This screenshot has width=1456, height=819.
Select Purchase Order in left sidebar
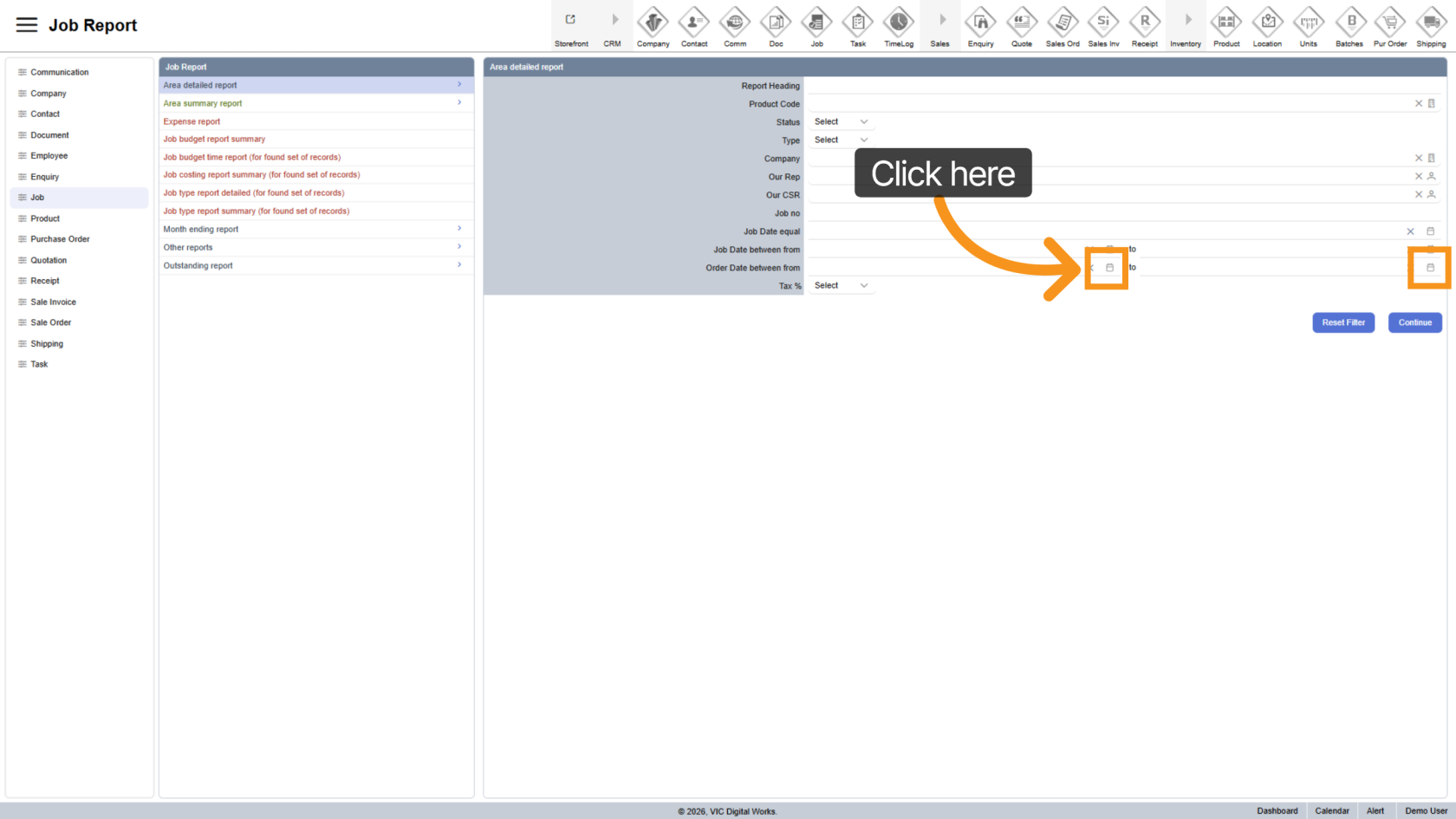[x=60, y=239]
